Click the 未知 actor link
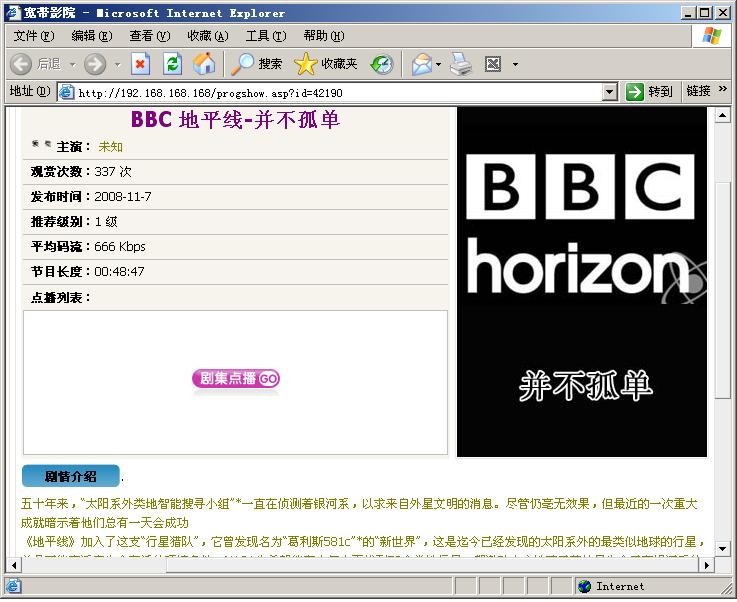Viewport: 737px width, 602px height. pos(110,147)
